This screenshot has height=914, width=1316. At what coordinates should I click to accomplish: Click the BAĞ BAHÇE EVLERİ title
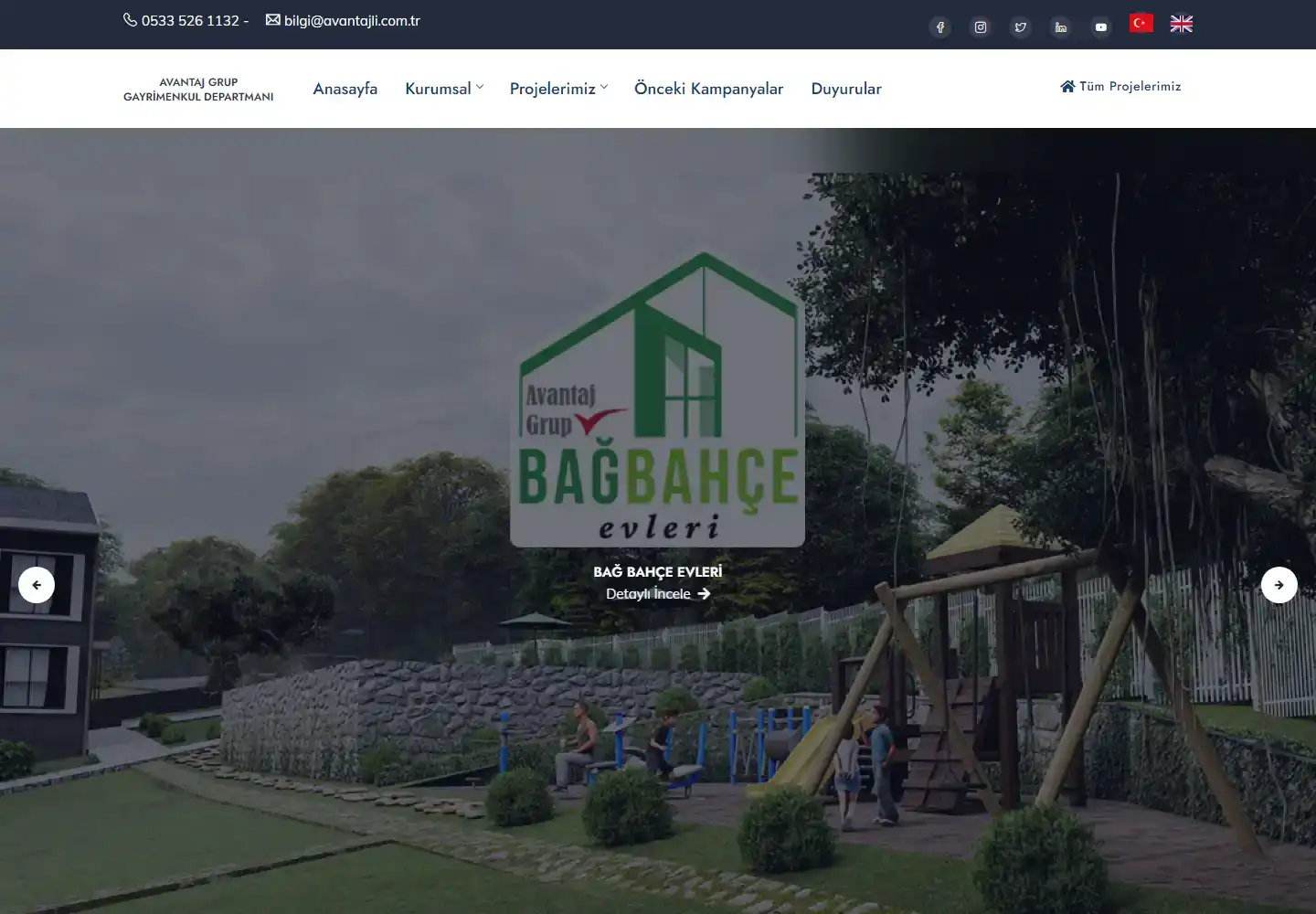tap(658, 572)
